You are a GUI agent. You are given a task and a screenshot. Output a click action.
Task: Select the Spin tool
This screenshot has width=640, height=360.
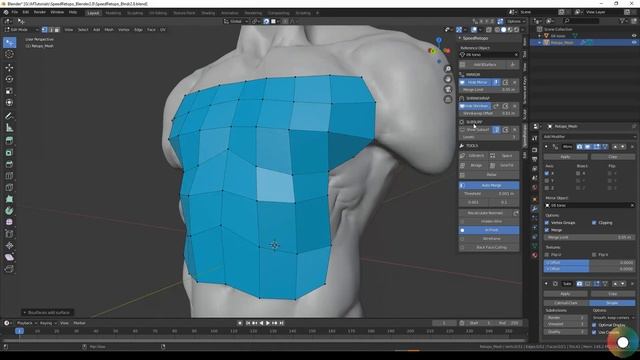click(9, 211)
